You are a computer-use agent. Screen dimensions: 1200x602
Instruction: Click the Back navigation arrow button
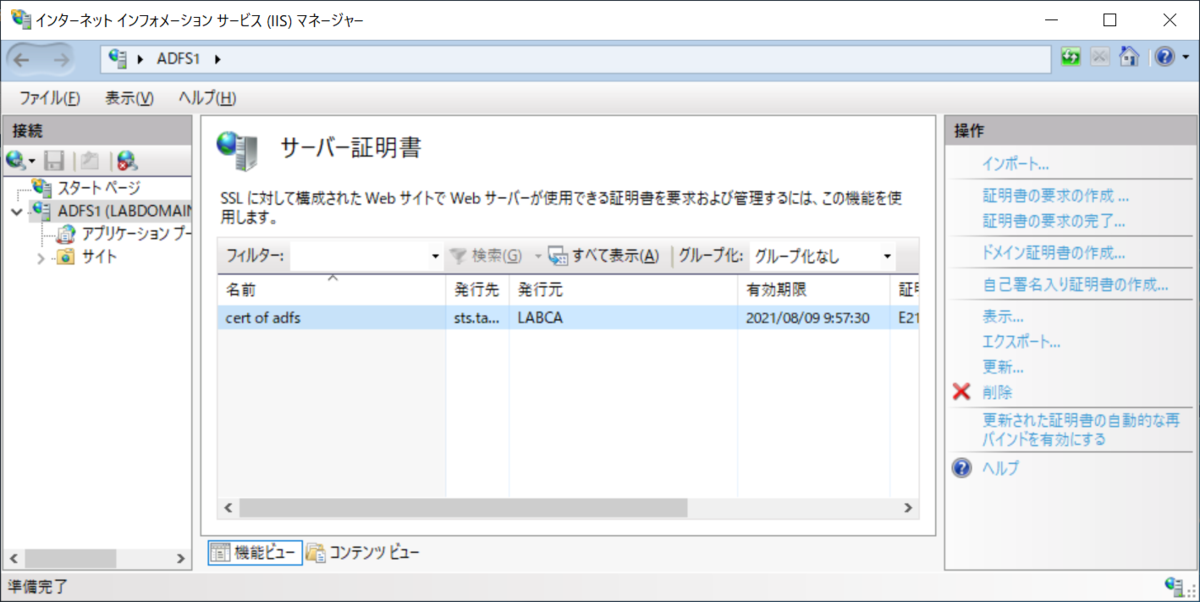22,59
